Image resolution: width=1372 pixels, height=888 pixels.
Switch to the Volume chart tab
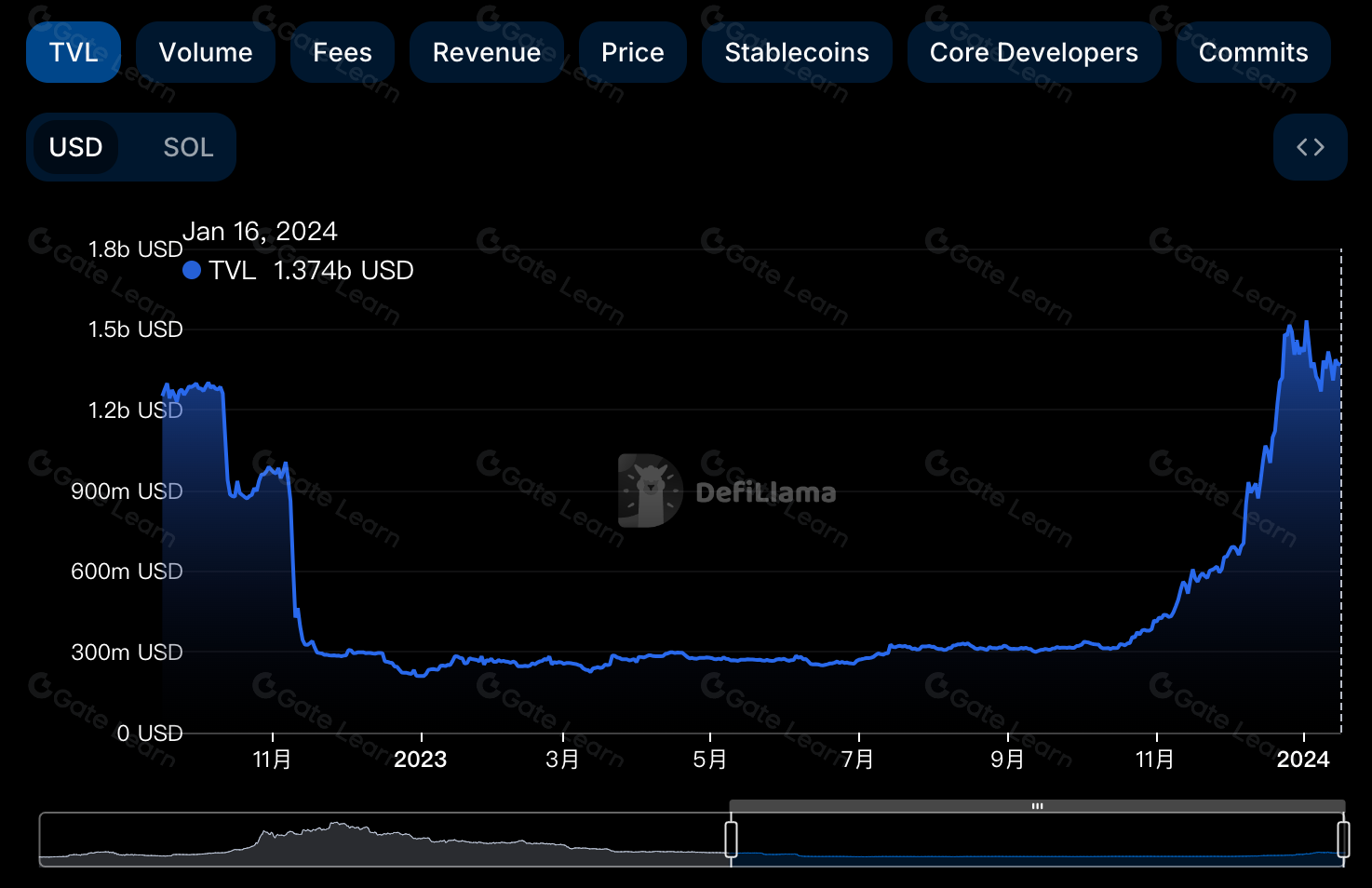[206, 52]
